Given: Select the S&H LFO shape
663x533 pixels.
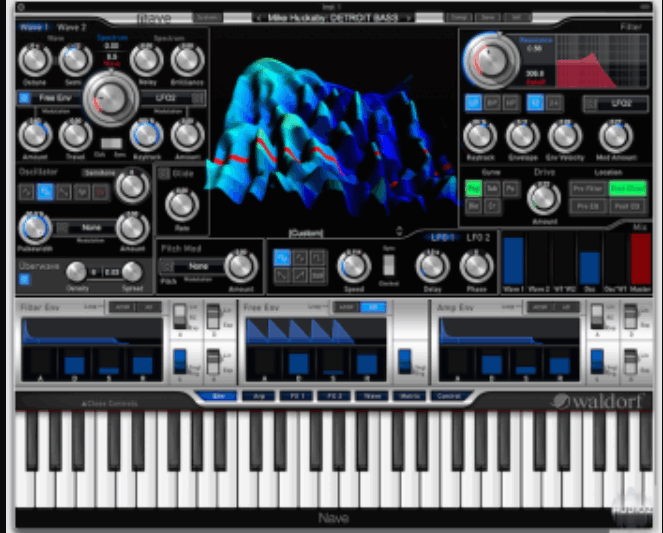Looking at the screenshot, I should 318,276.
